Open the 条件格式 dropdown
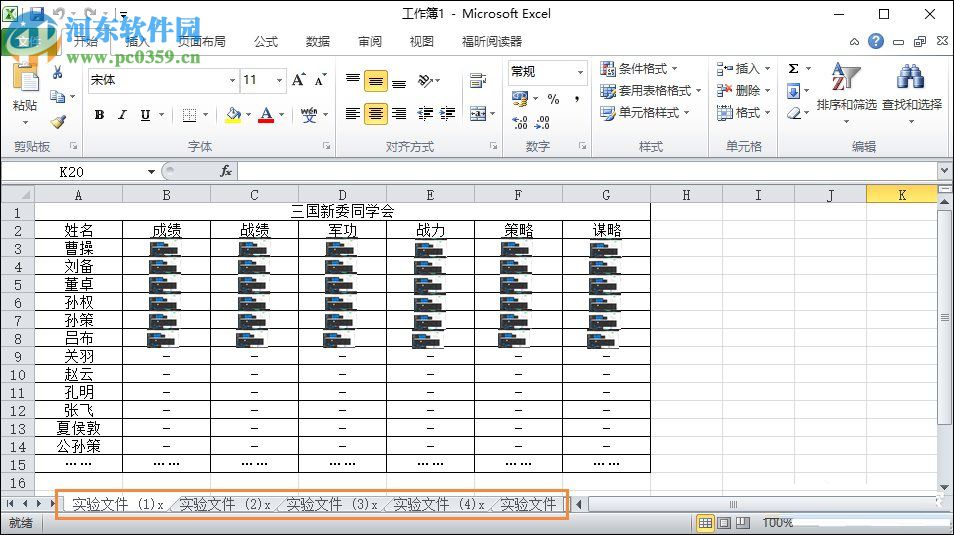This screenshot has height=535, width=954. 641,69
